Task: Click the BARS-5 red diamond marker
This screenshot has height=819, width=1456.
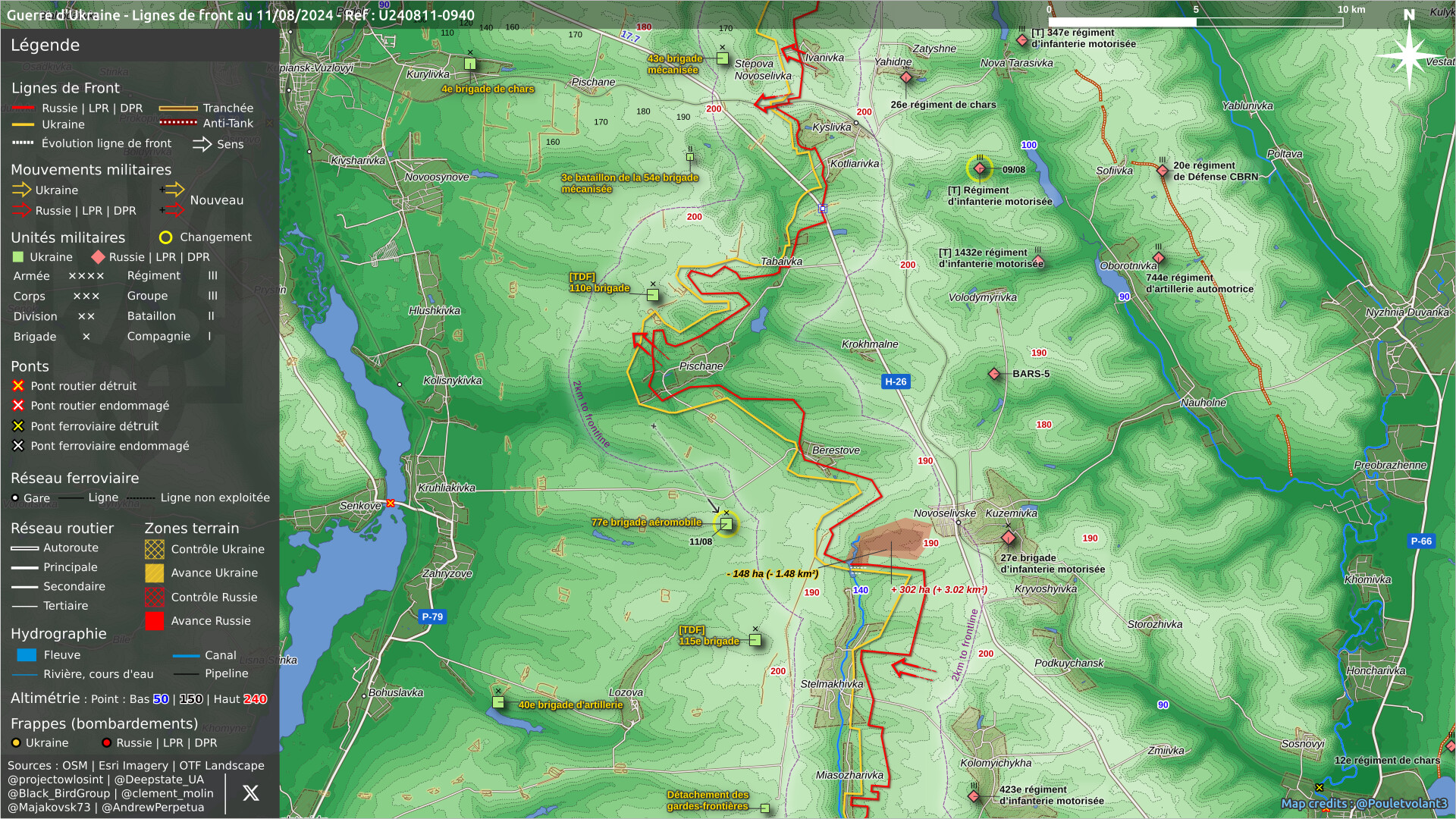Action: pyautogui.click(x=994, y=374)
